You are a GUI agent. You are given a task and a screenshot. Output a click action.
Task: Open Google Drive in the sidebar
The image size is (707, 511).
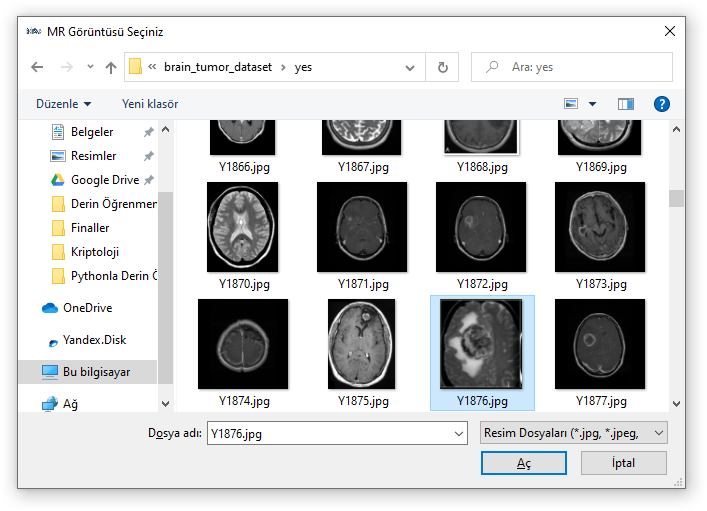point(105,180)
